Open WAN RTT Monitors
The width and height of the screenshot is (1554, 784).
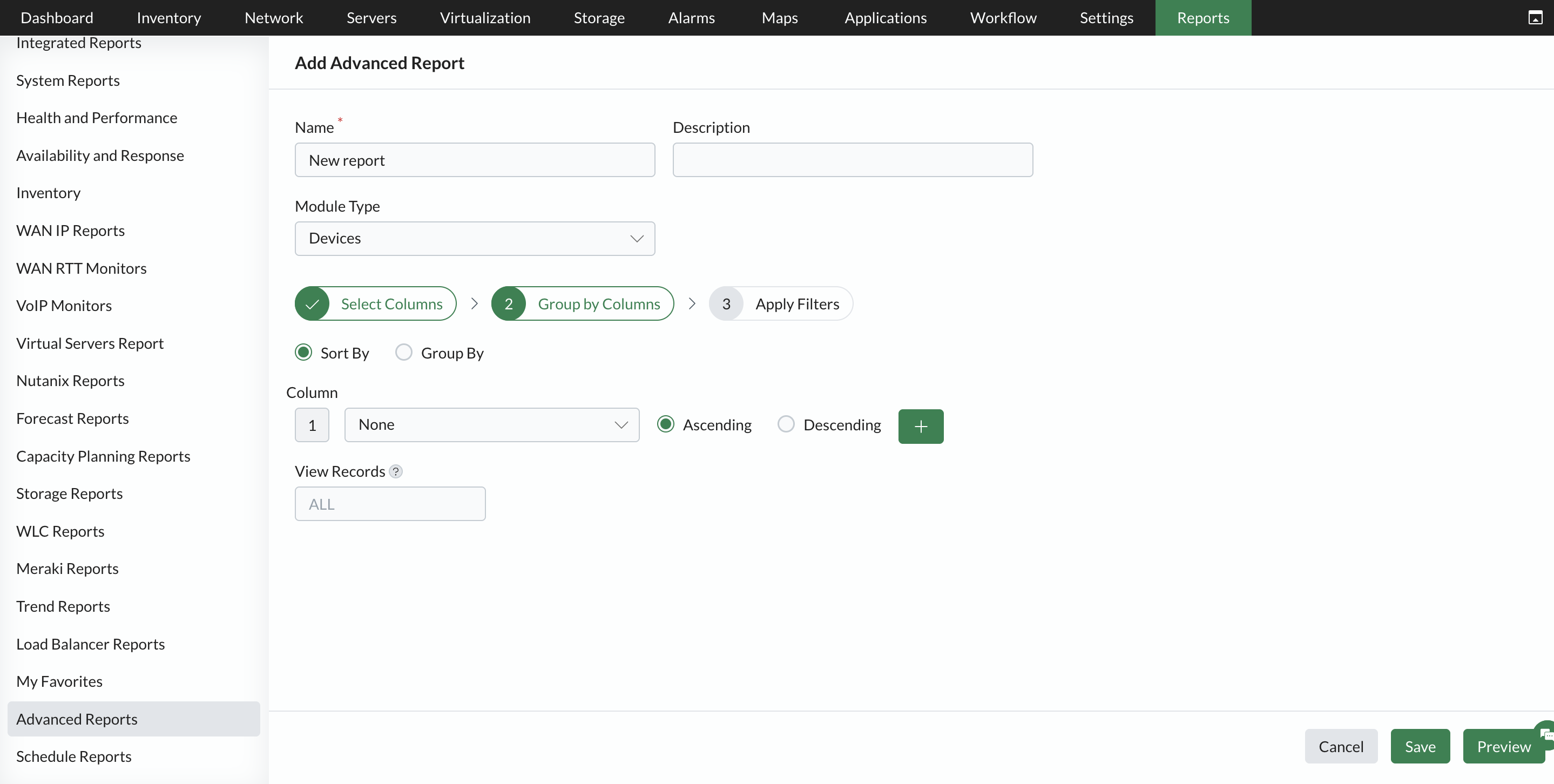81,268
